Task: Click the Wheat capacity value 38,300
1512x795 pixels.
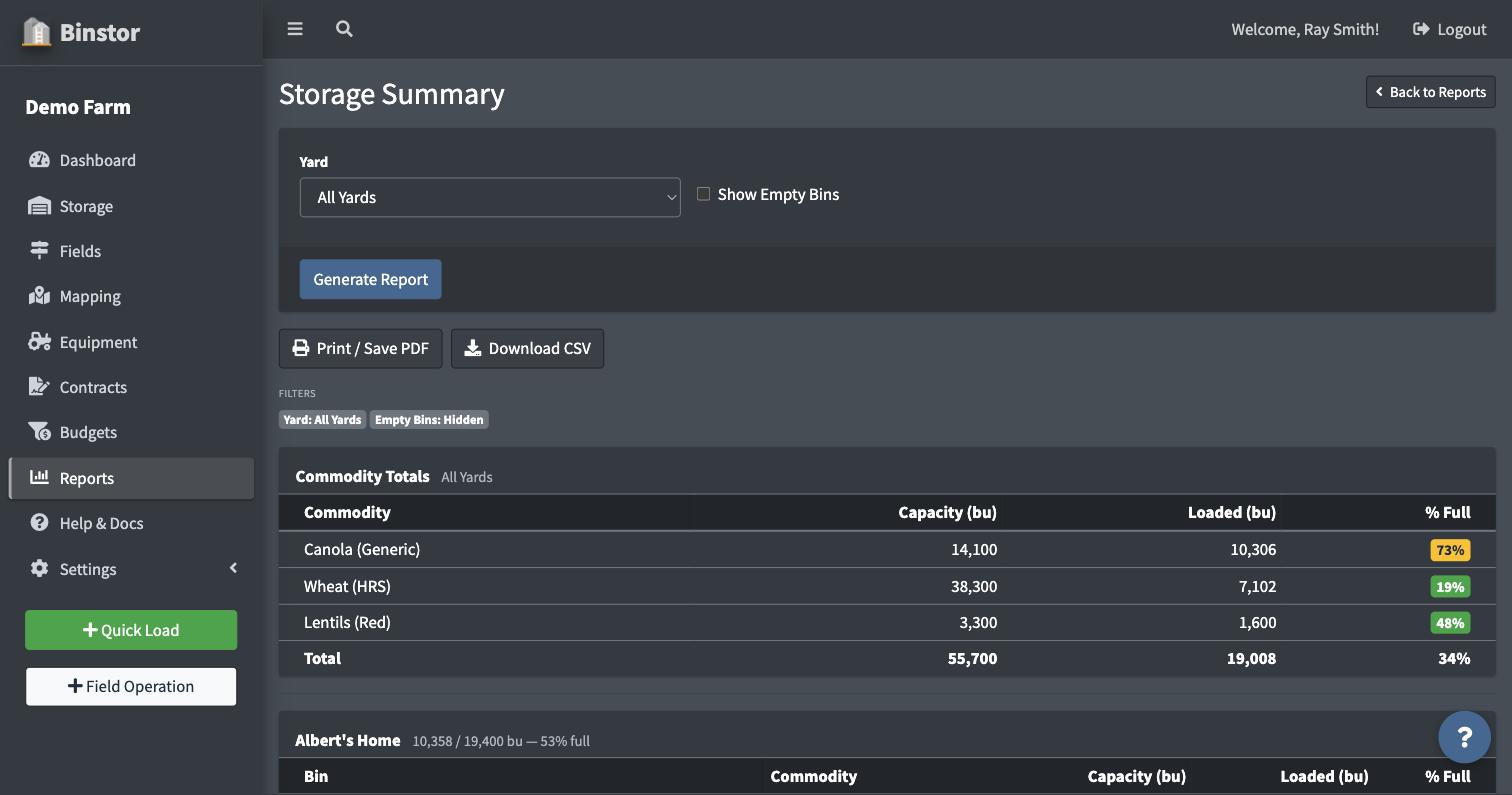Action: 974,586
